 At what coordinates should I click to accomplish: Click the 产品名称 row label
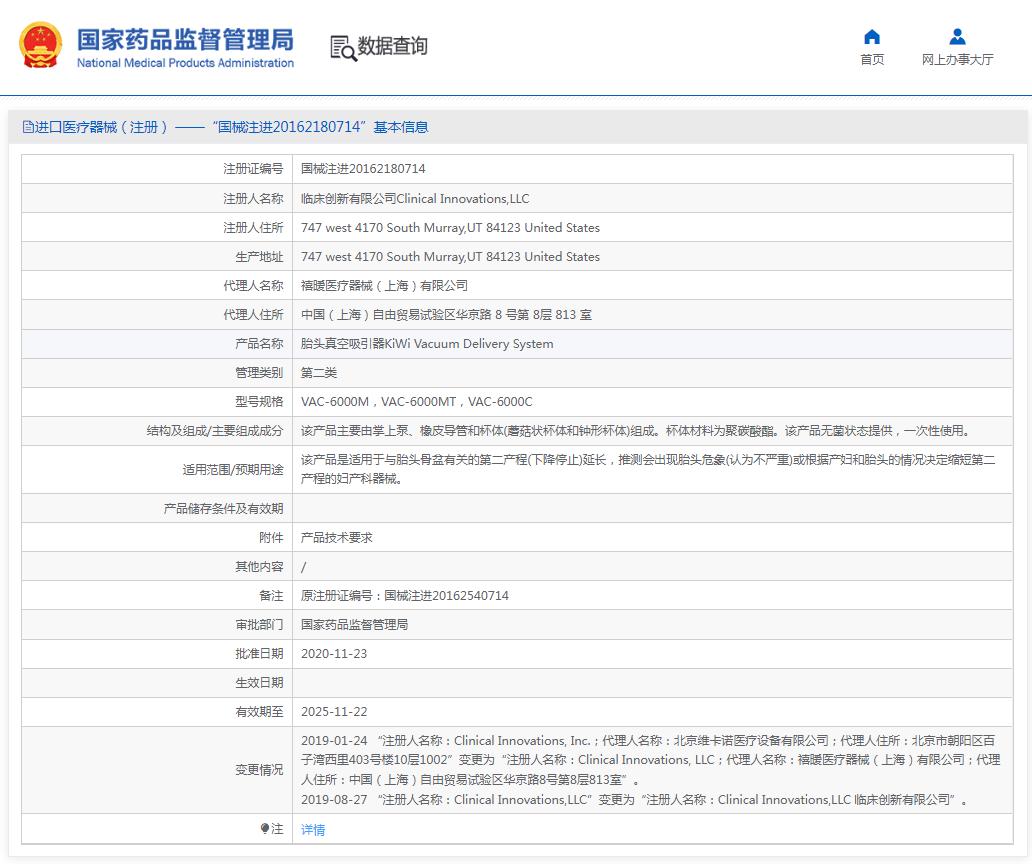259,343
